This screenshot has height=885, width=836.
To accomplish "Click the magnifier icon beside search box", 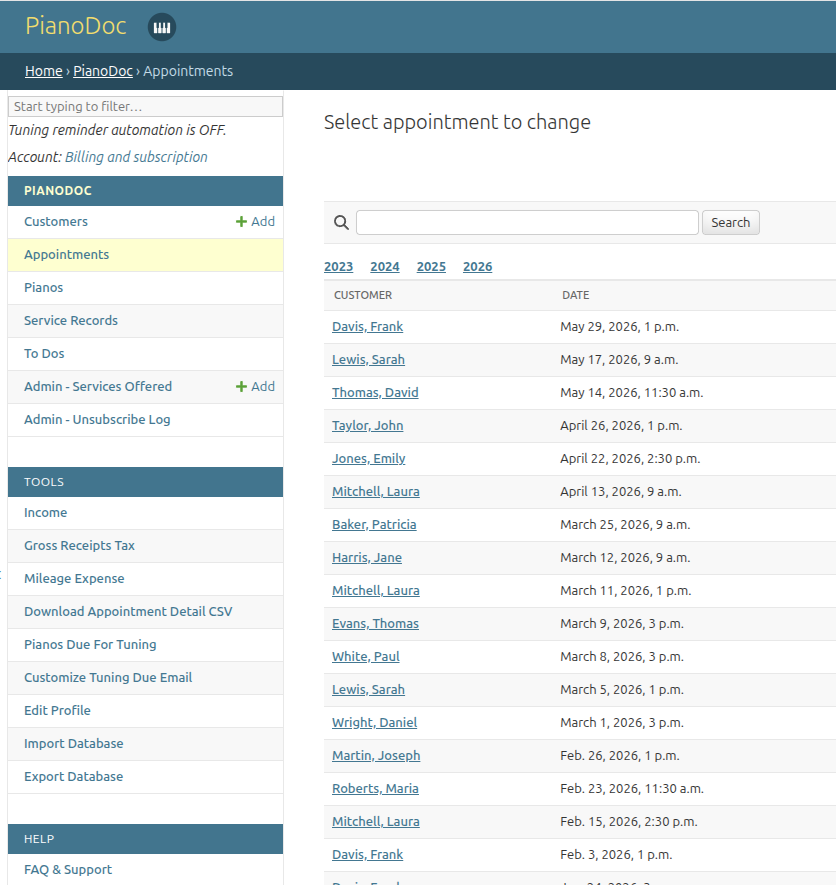I will (x=341, y=222).
